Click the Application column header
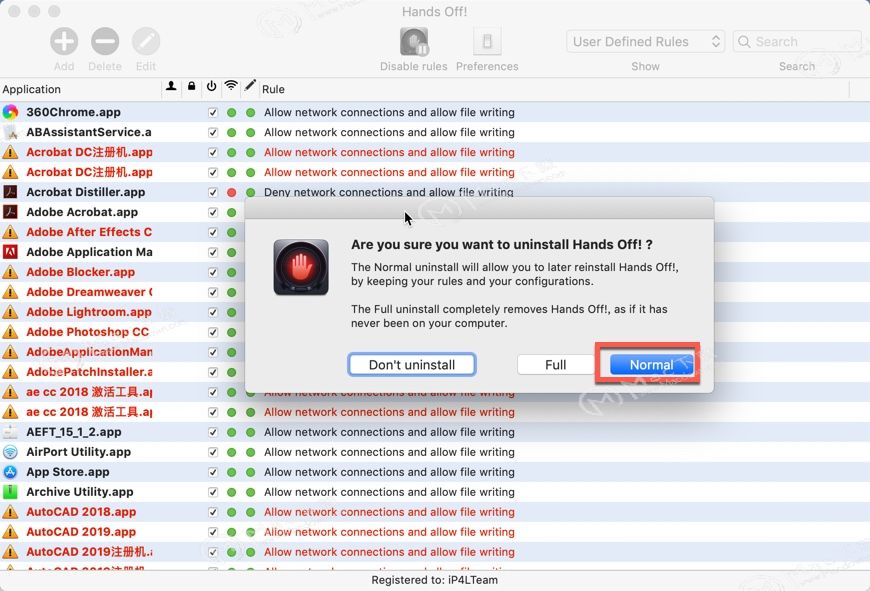The width and height of the screenshot is (870, 591). 32,89
